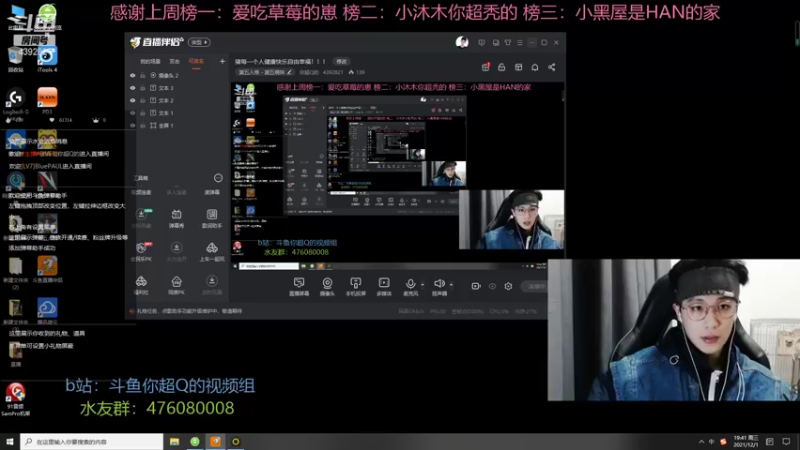The image size is (800, 450).
Task: Expand speaker options arrow
Action: (x=451, y=285)
